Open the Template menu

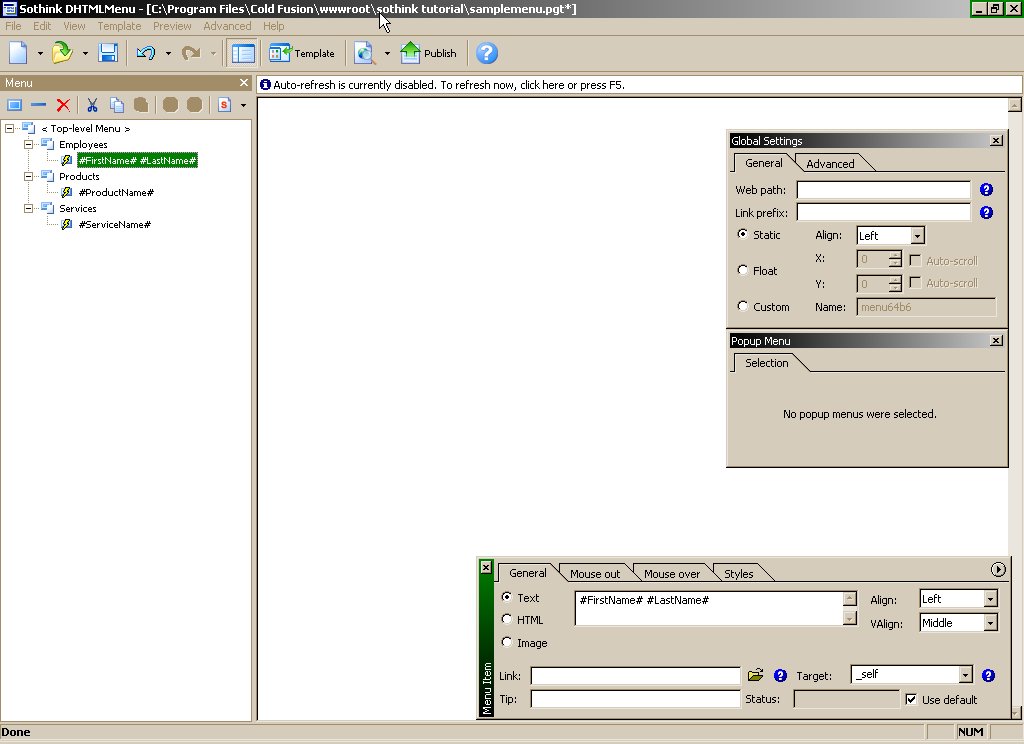click(x=119, y=26)
